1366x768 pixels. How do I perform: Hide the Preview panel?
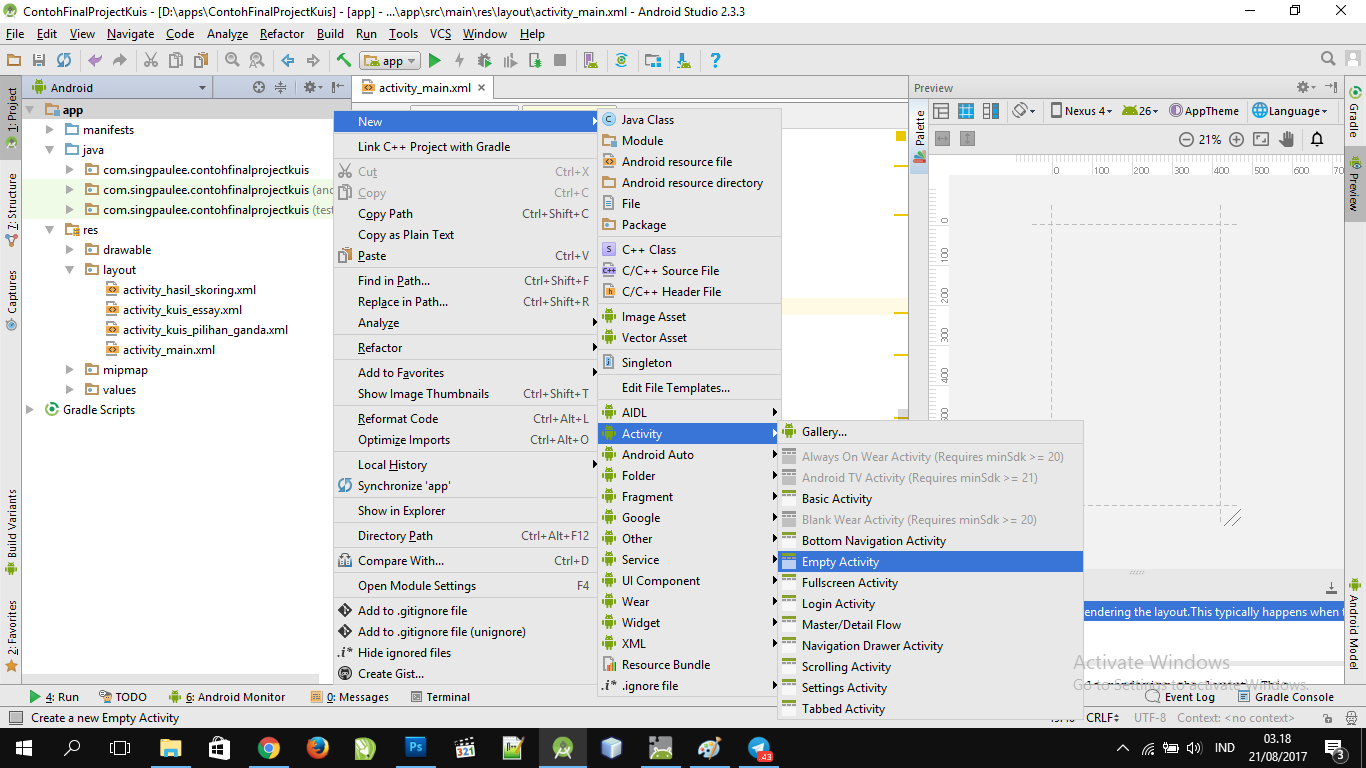click(x=1331, y=87)
